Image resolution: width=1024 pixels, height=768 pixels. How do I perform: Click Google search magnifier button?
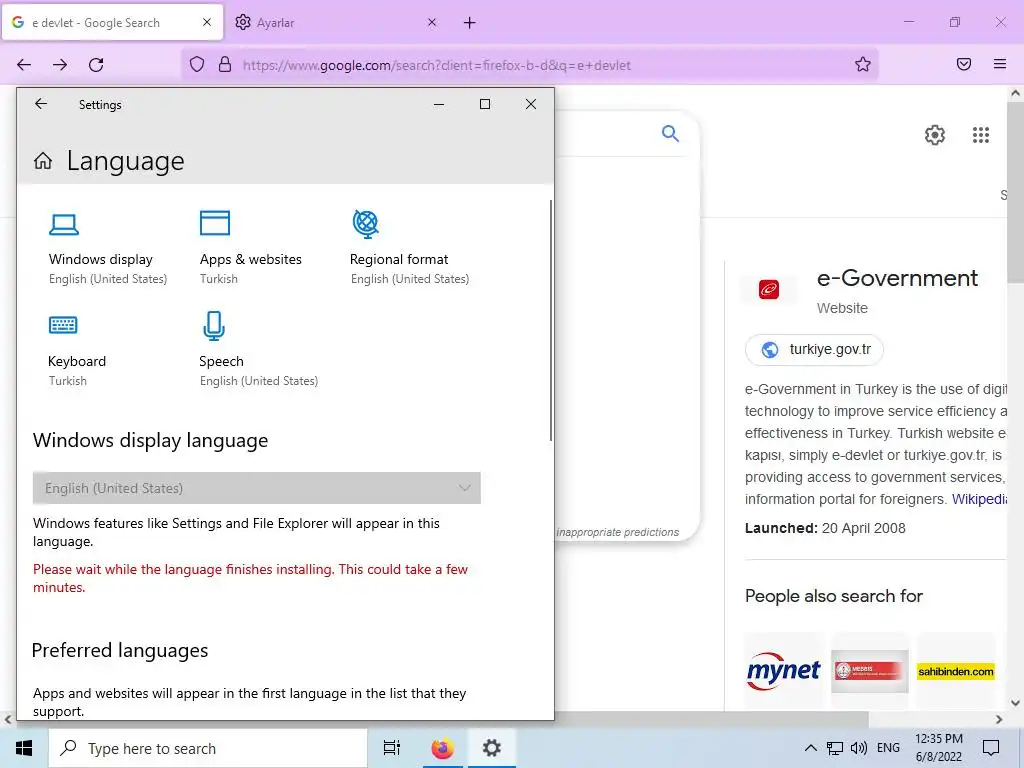pyautogui.click(x=670, y=134)
